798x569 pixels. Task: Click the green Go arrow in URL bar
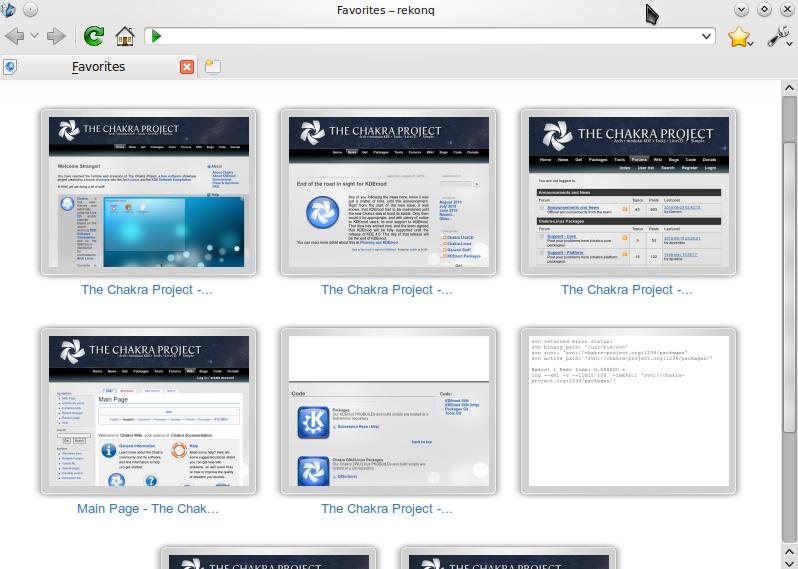(x=155, y=36)
